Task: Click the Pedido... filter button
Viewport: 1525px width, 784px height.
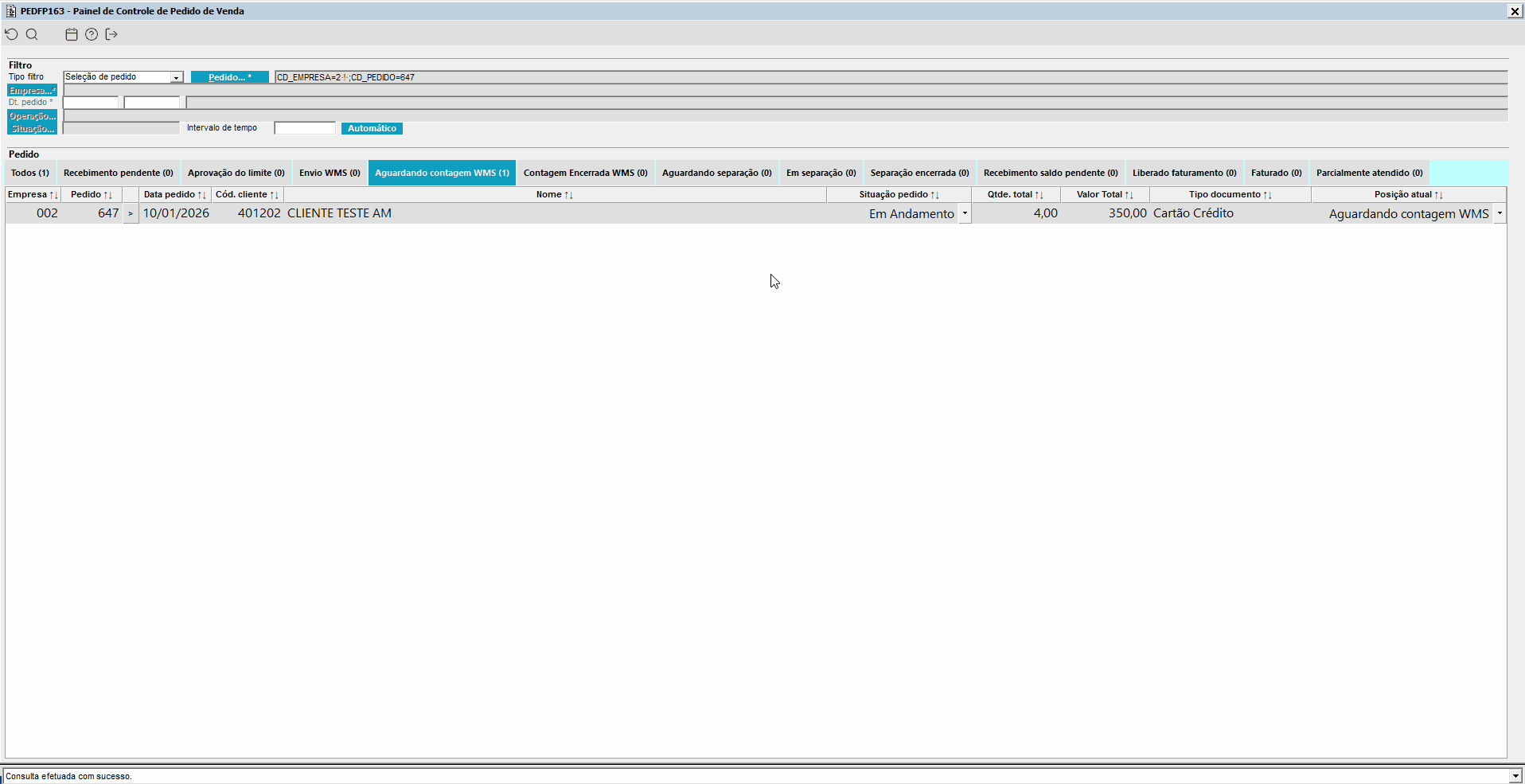Action: (x=230, y=77)
